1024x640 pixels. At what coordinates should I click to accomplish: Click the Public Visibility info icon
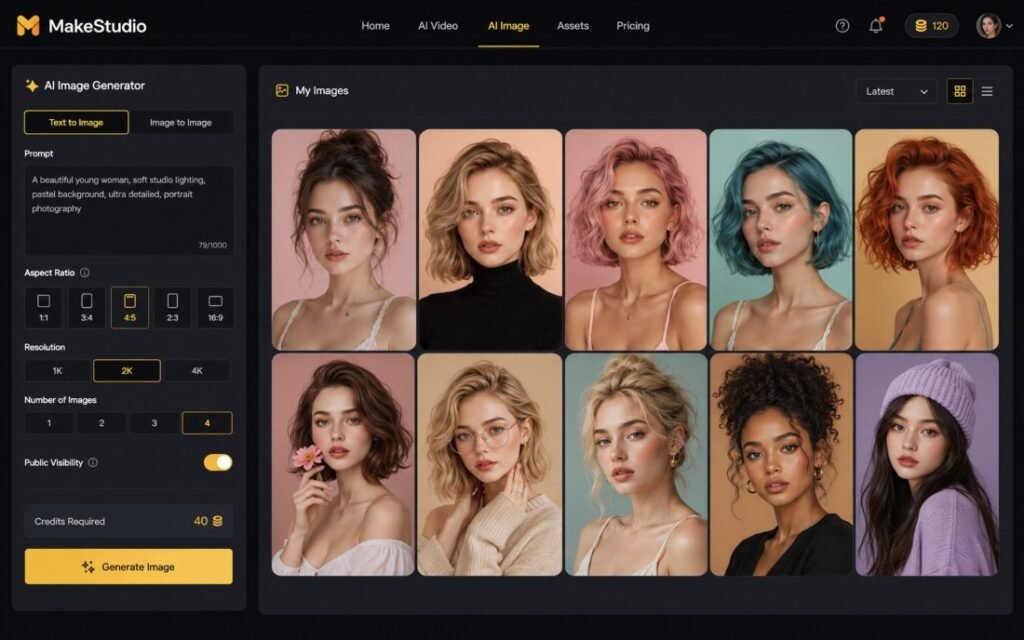coord(93,462)
